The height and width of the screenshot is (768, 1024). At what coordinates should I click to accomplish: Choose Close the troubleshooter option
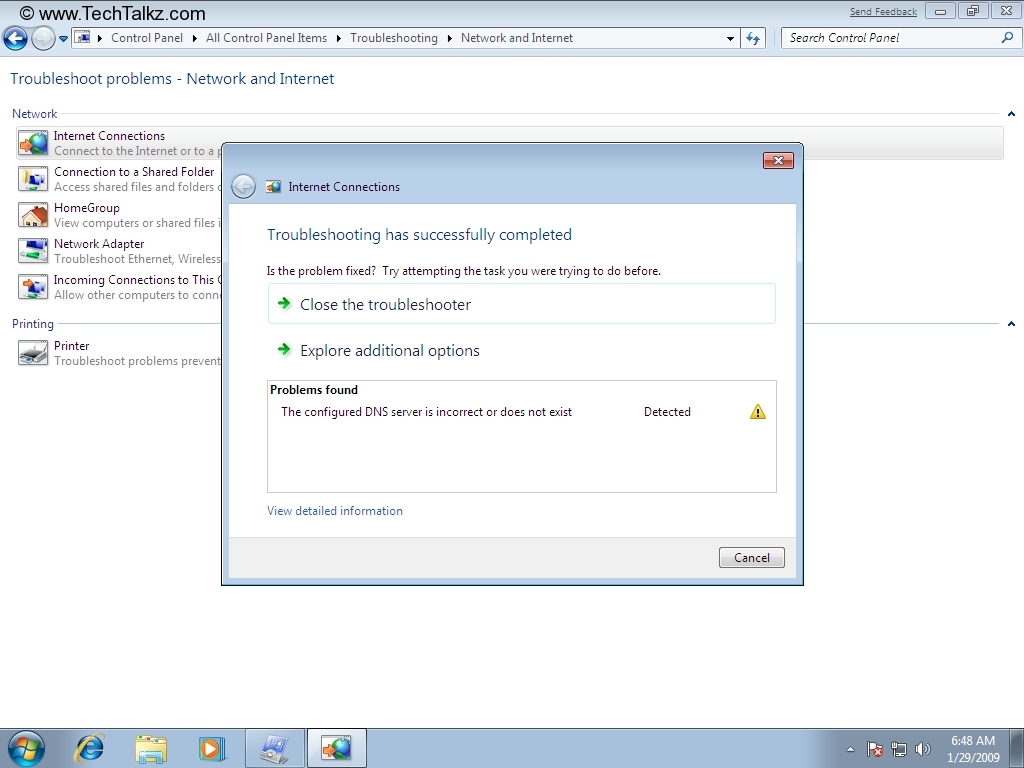tap(385, 305)
